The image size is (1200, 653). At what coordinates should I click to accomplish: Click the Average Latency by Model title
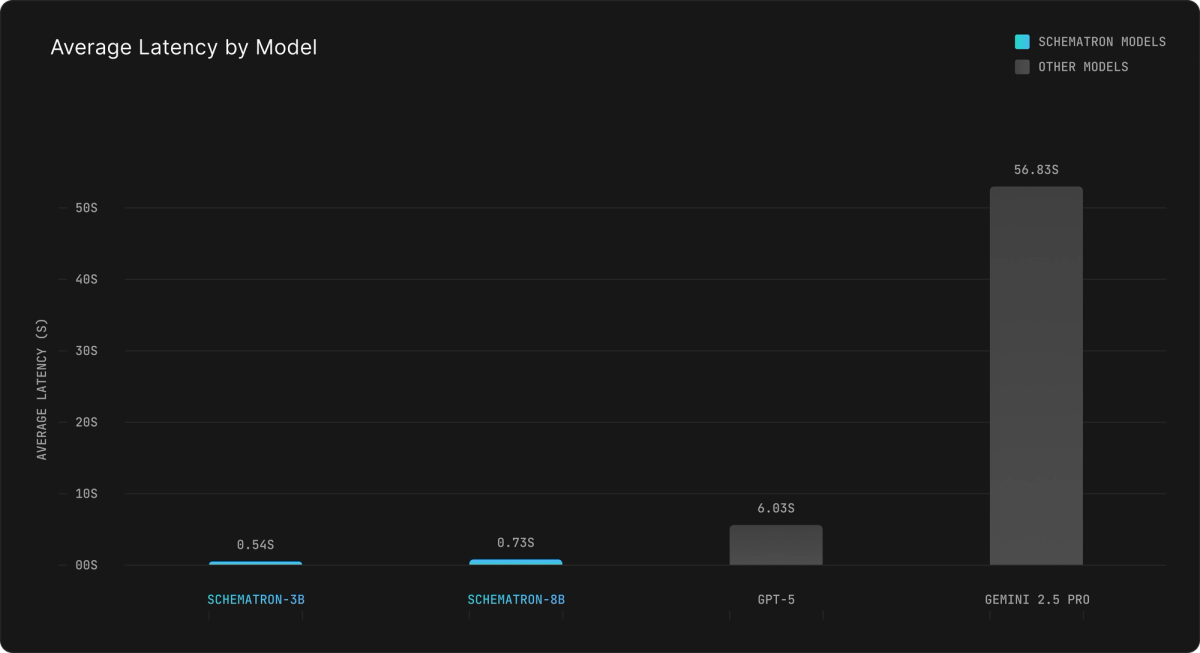pos(184,47)
